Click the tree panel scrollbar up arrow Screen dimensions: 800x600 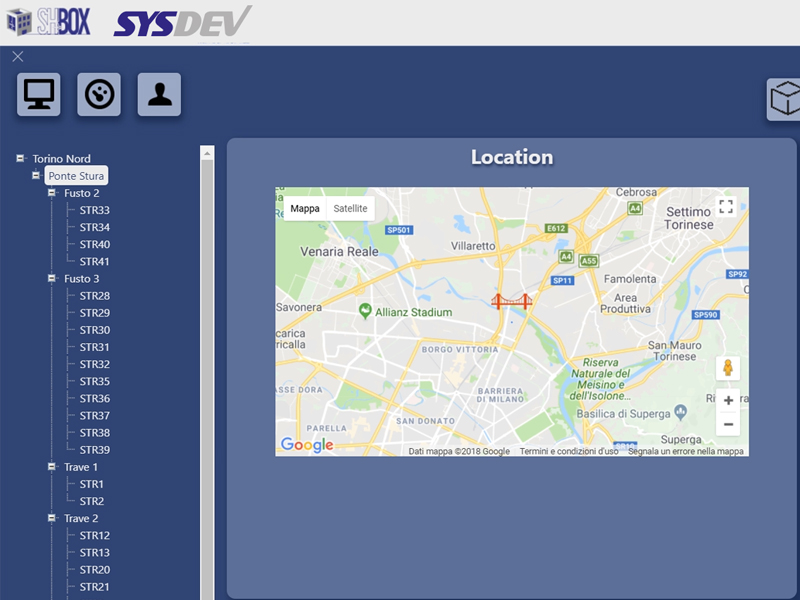point(208,154)
